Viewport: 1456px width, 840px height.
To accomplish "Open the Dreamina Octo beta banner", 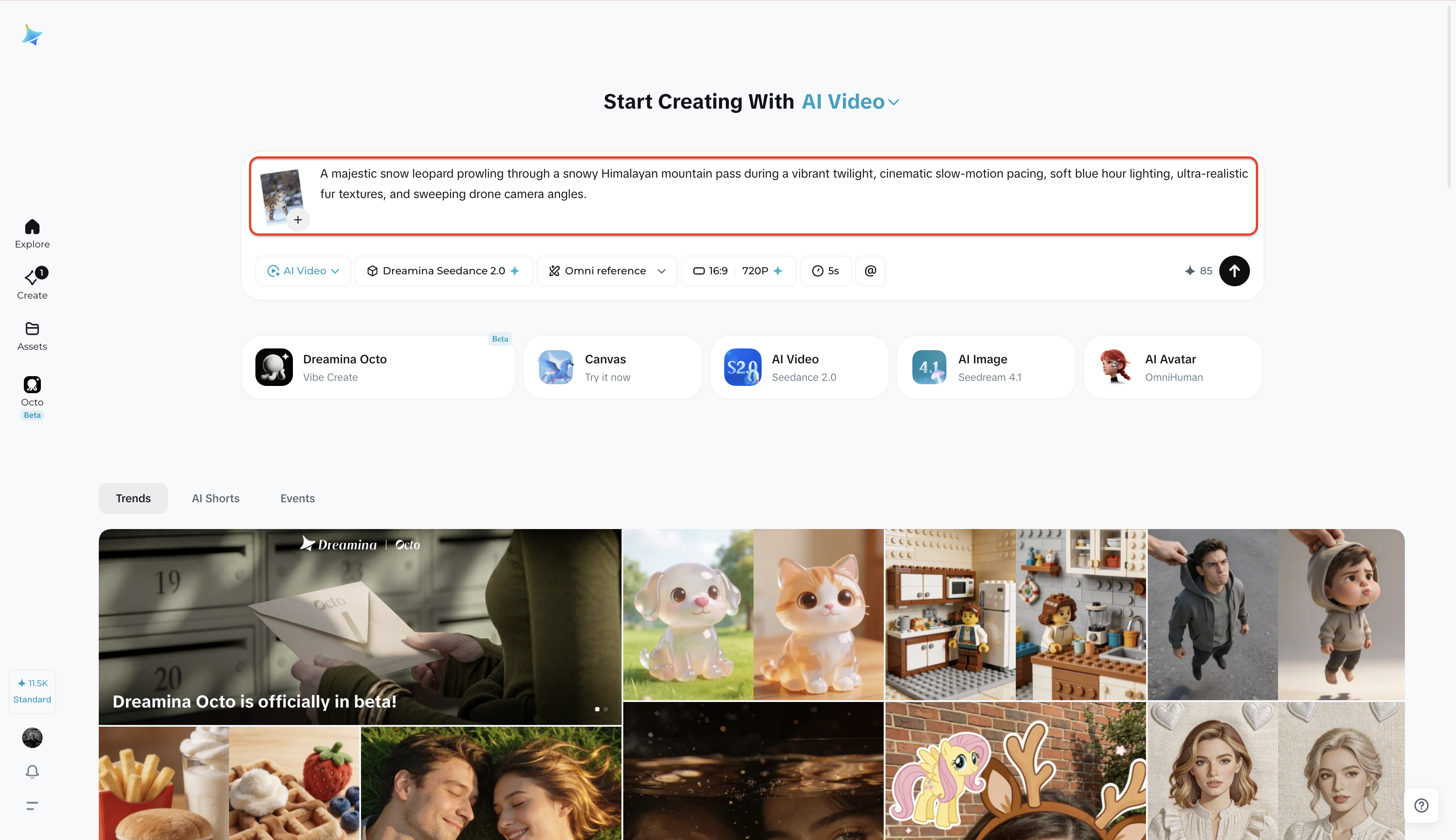I will coord(360,627).
